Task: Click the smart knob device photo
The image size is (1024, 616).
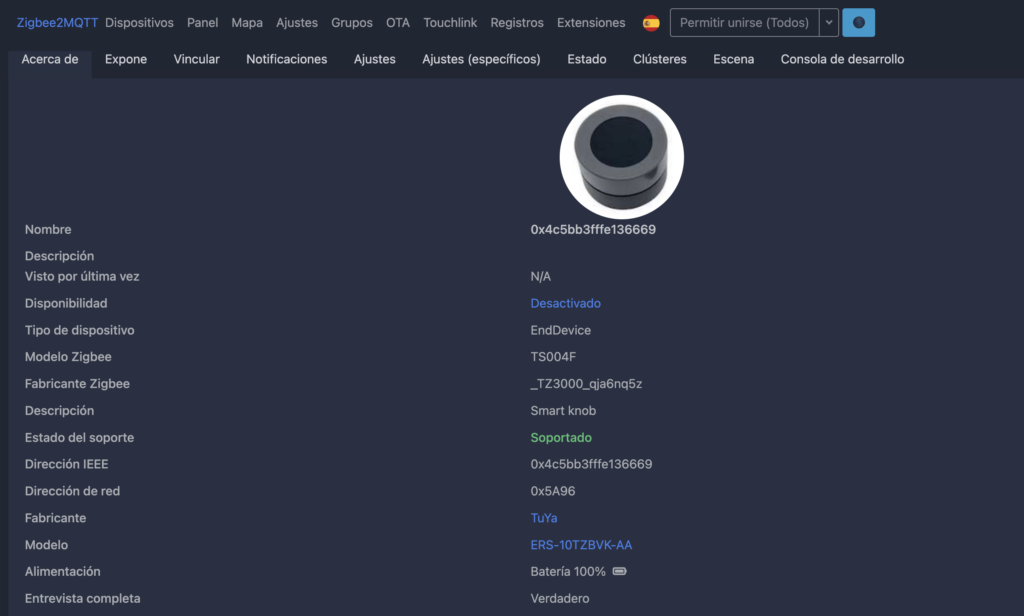Action: click(621, 156)
